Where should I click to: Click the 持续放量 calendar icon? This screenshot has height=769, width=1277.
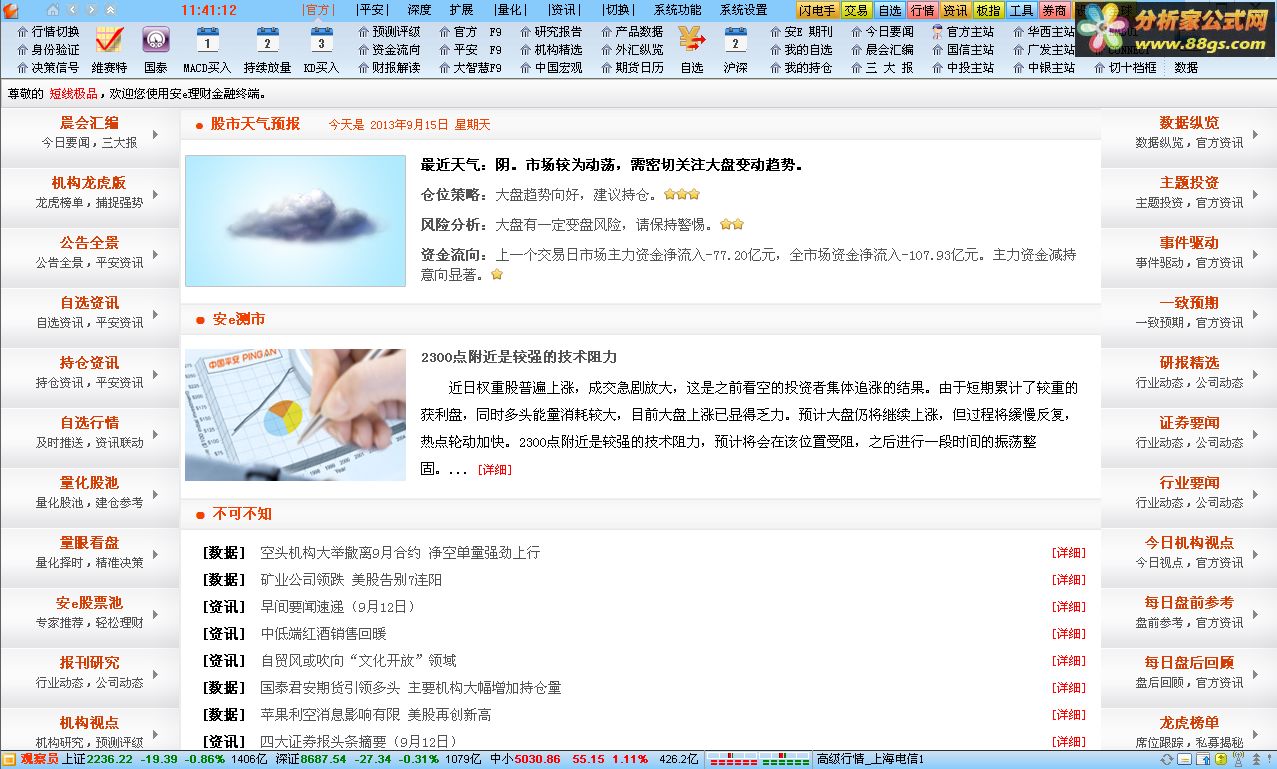(x=267, y=41)
